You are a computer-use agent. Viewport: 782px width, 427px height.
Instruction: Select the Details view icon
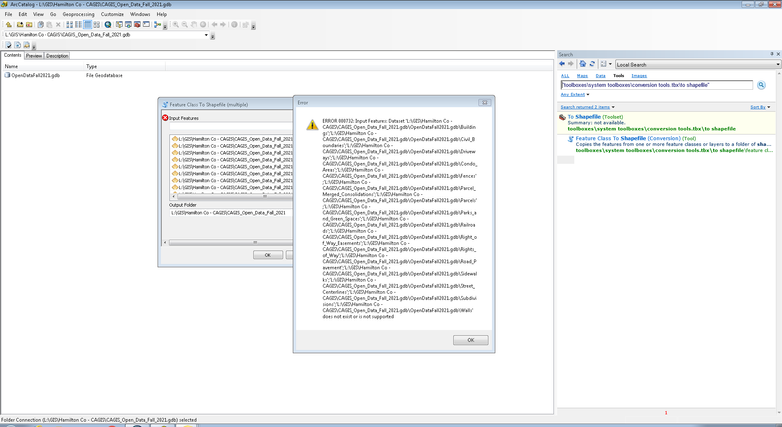(x=87, y=24)
